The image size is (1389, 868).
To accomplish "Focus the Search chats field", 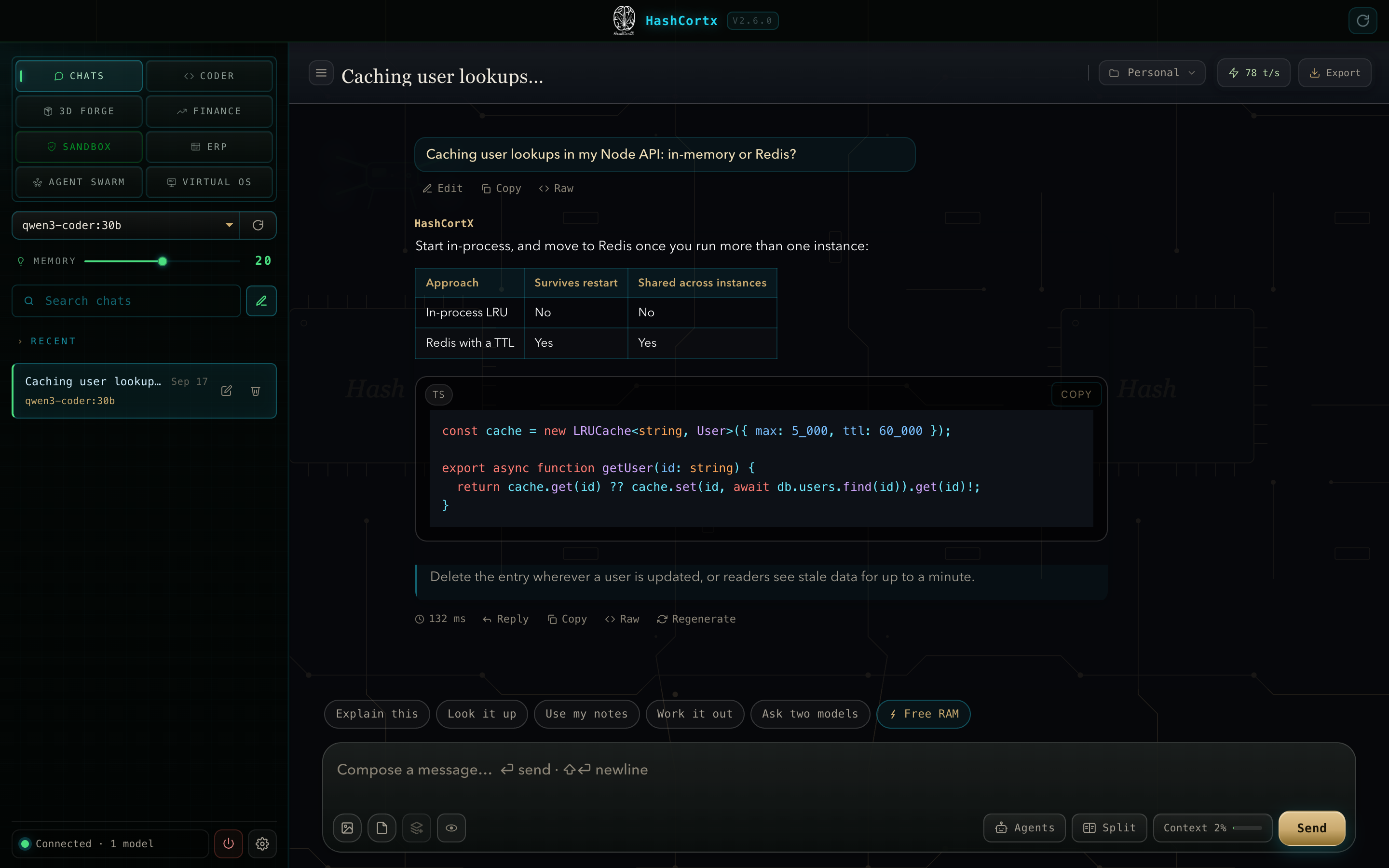I will (x=126, y=301).
